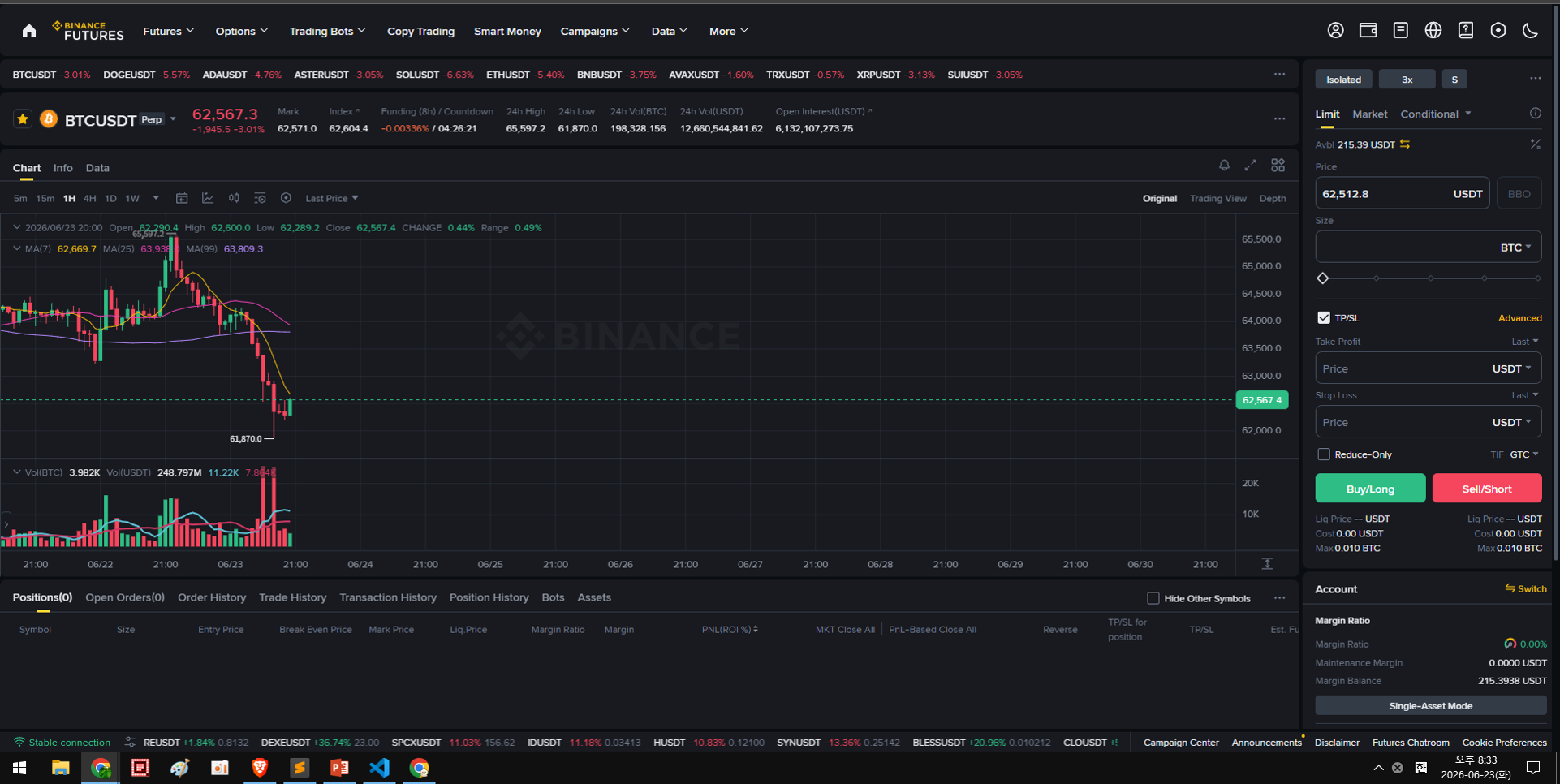
Task: Open the Trade History tab
Action: coord(292,597)
